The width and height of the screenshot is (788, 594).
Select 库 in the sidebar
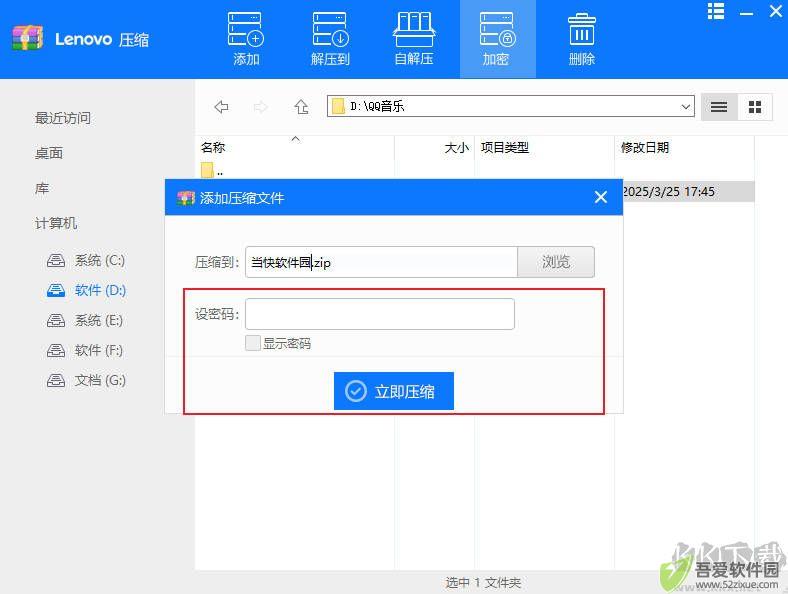42,188
